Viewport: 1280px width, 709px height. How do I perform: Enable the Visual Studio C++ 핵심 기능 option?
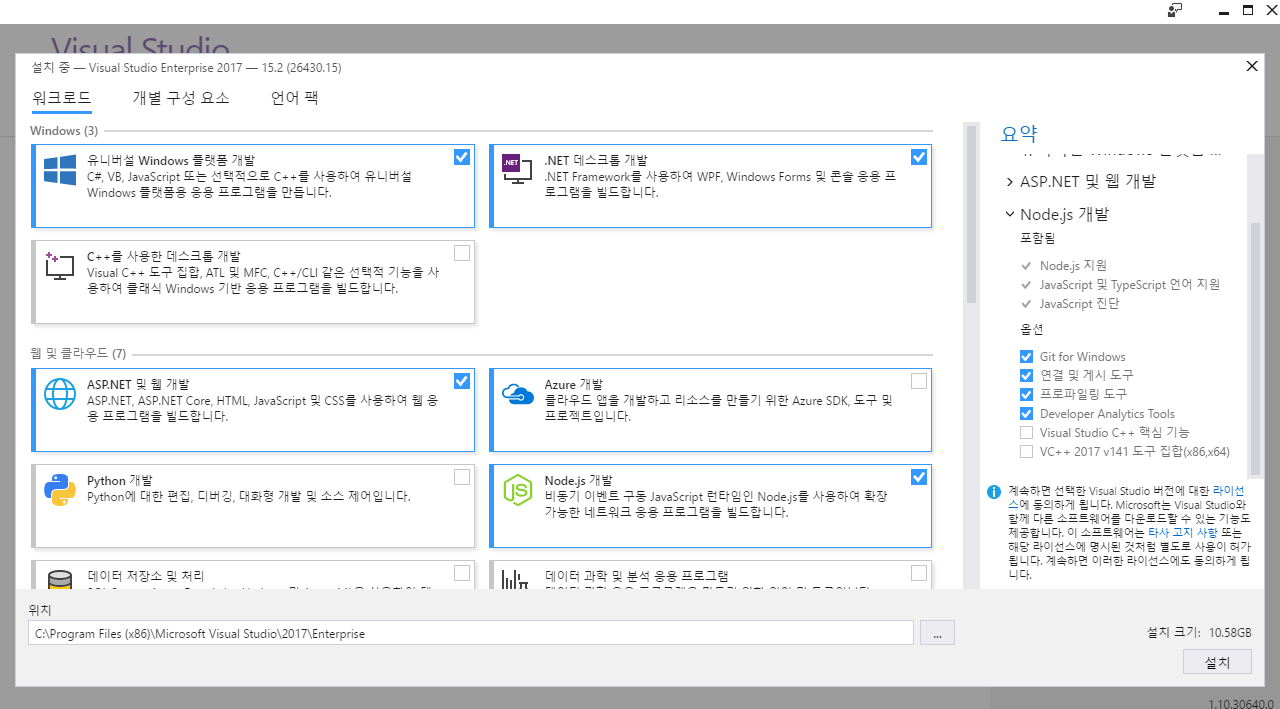coord(1026,433)
